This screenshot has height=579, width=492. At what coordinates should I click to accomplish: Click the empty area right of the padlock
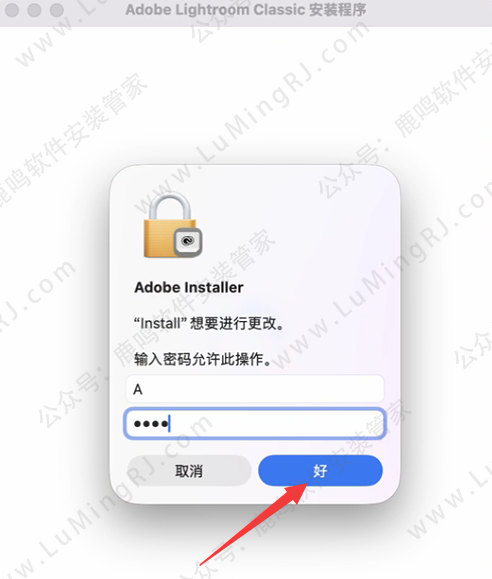[x=295, y=225]
